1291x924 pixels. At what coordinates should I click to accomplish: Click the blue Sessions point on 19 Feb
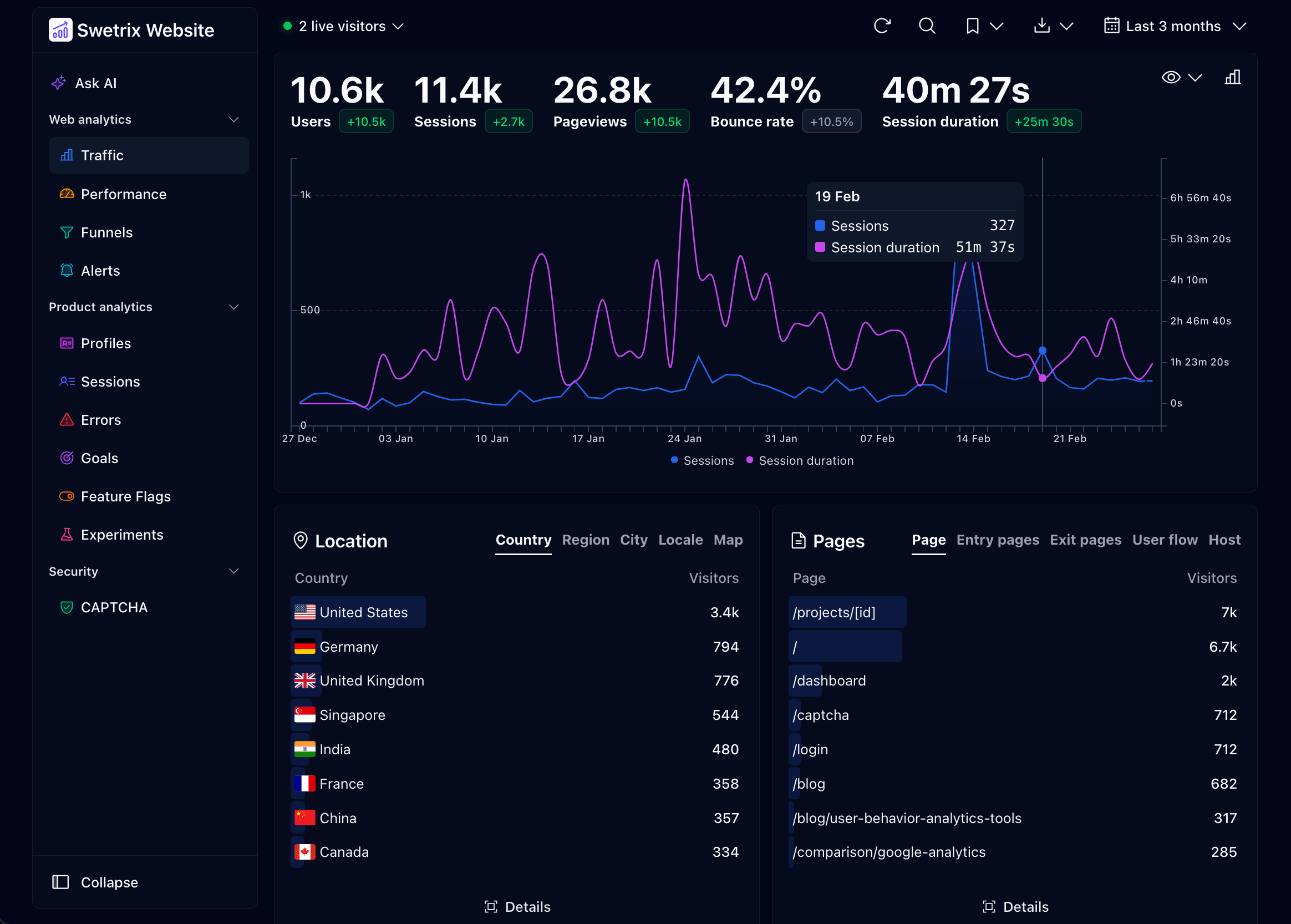click(x=1043, y=351)
